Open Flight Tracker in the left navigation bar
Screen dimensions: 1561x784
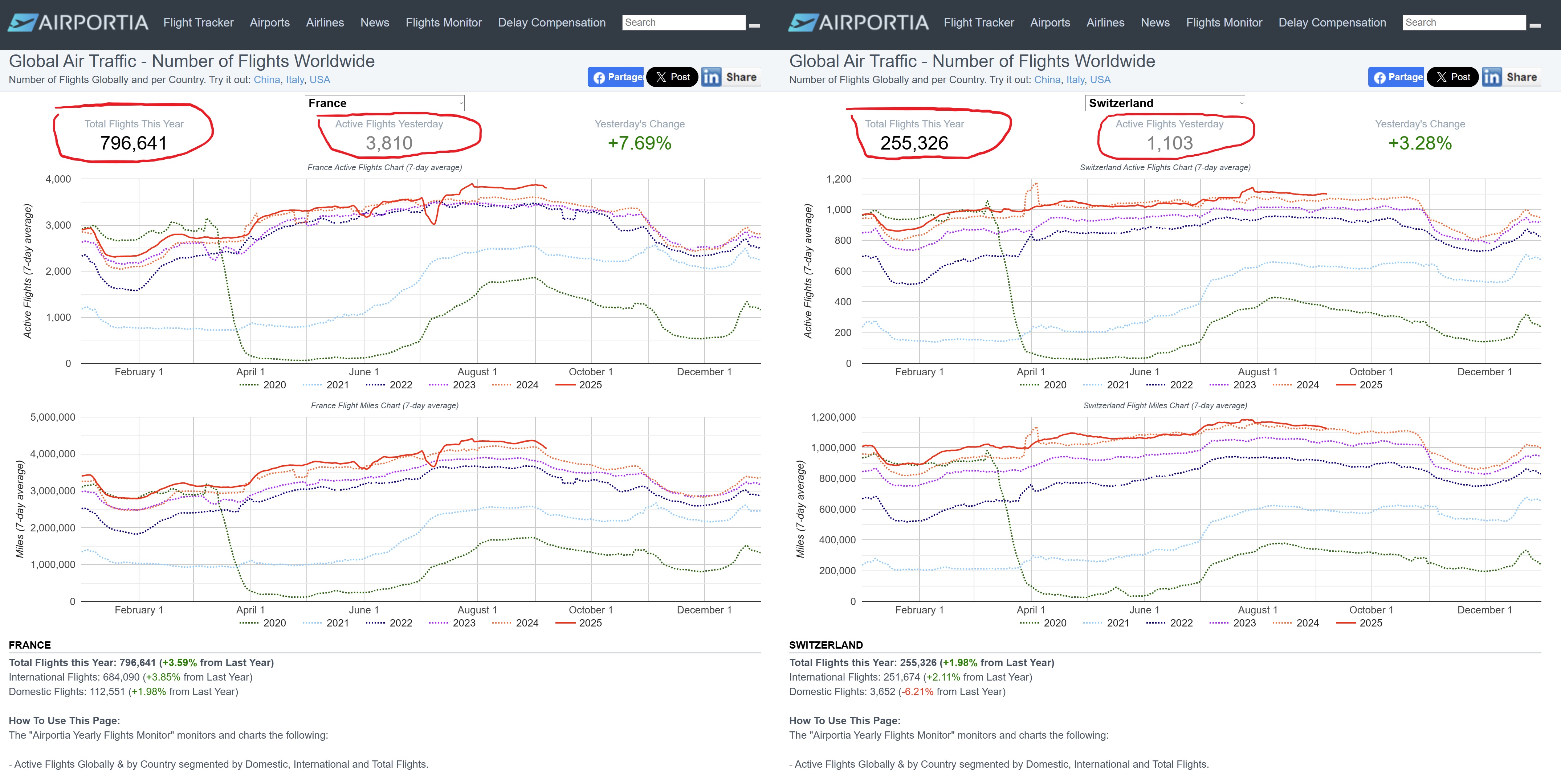(198, 23)
